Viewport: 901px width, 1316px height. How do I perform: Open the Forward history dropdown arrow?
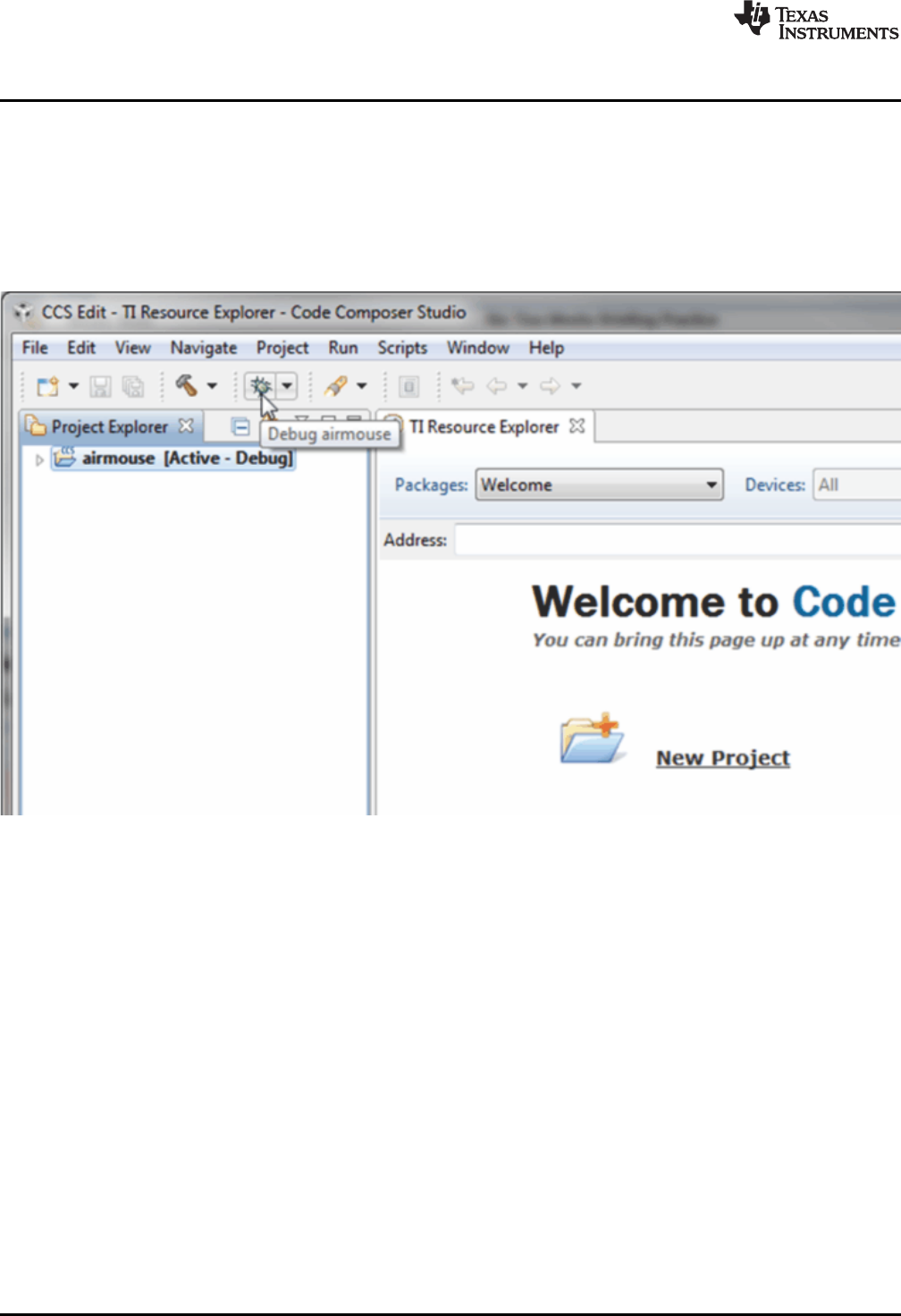coord(577,386)
